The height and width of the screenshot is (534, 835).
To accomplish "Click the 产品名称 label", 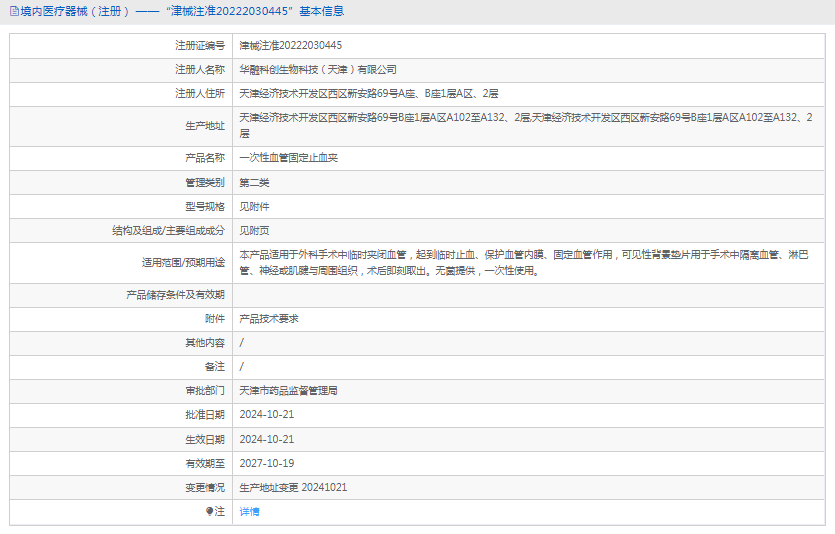I will click(x=205, y=158).
